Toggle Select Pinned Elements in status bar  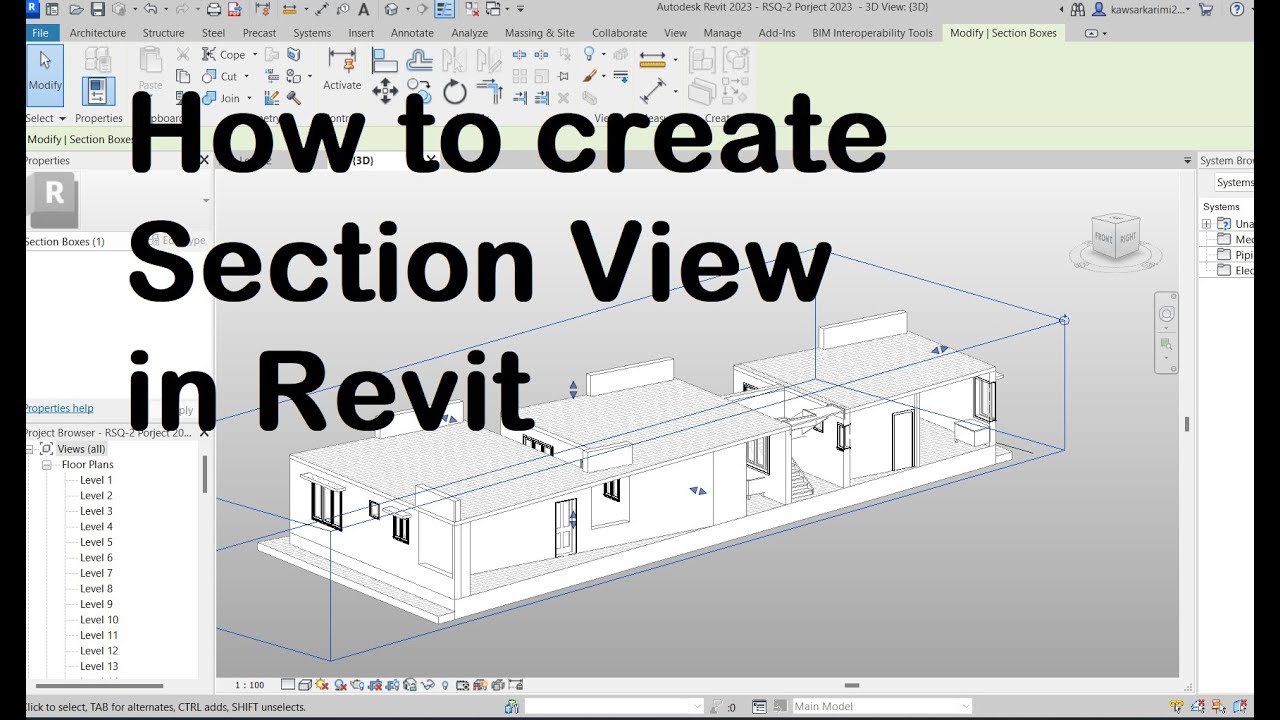[x=1218, y=706]
